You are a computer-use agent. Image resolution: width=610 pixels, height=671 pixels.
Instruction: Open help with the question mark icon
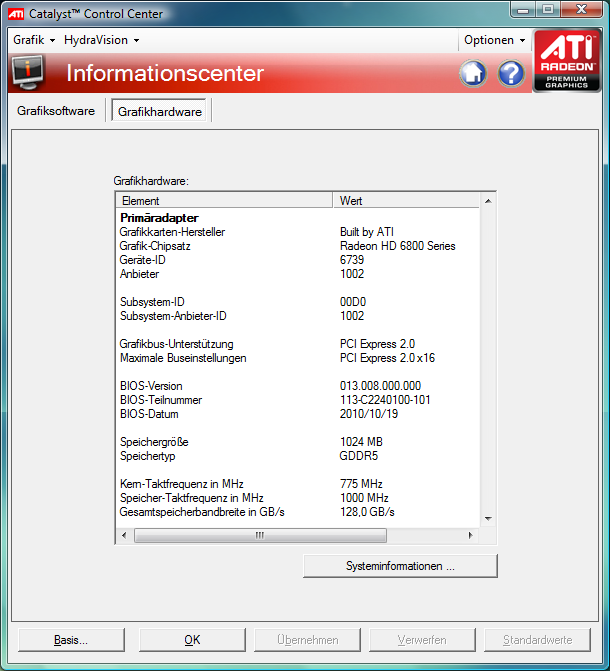511,73
